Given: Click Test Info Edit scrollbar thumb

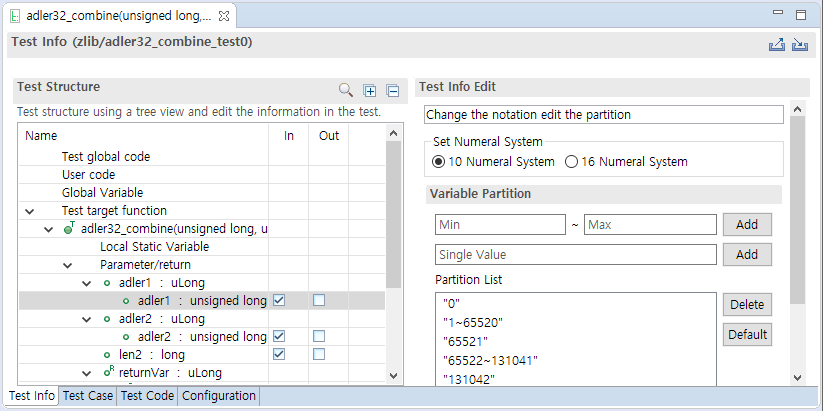Looking at the screenshot, I should (x=797, y=210).
